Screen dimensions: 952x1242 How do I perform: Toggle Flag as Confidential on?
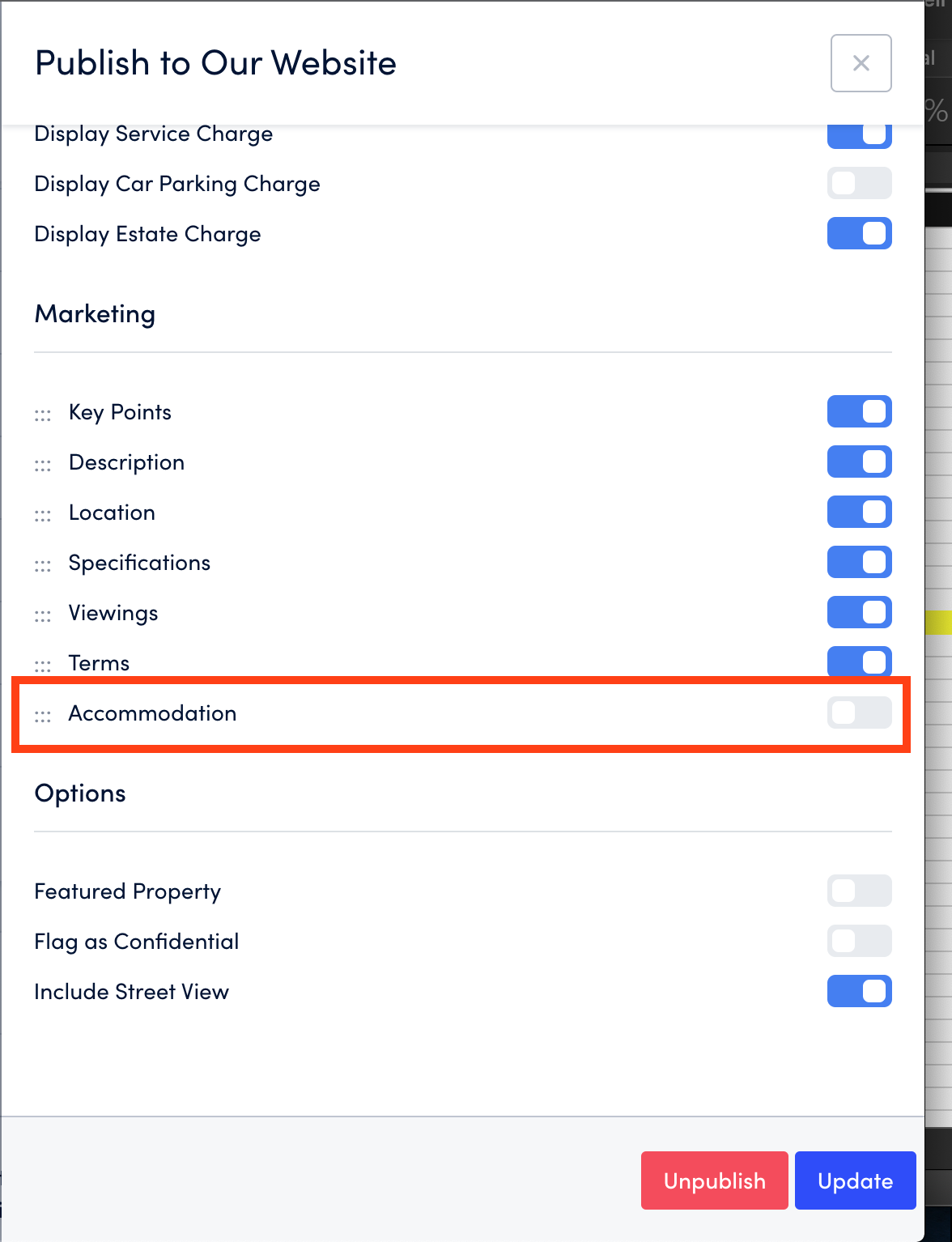859,941
